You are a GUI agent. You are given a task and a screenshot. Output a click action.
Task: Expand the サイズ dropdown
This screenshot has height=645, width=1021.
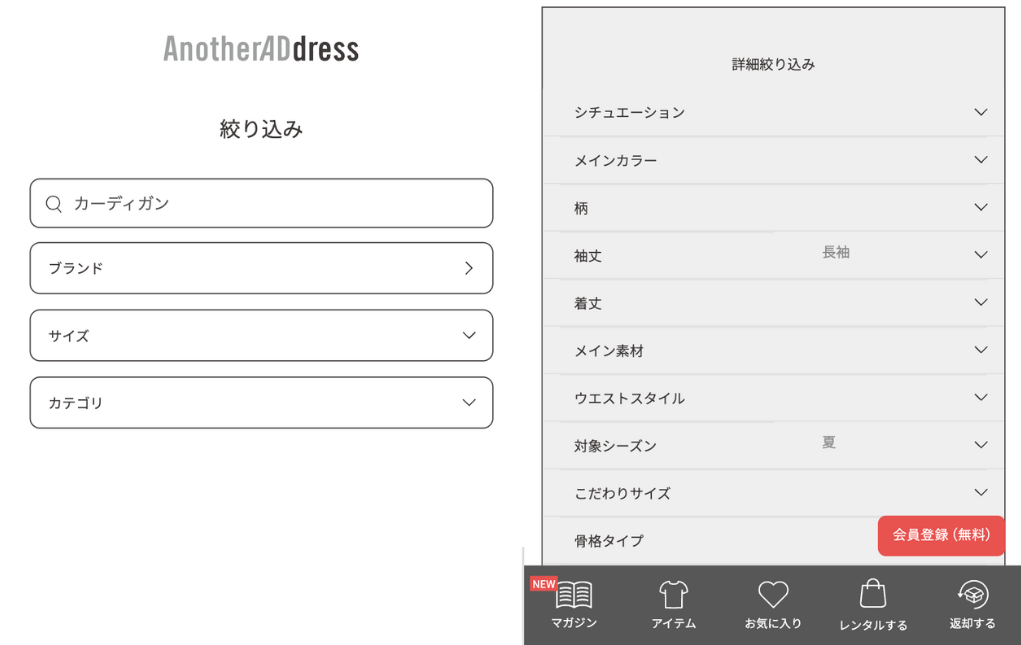coord(469,335)
